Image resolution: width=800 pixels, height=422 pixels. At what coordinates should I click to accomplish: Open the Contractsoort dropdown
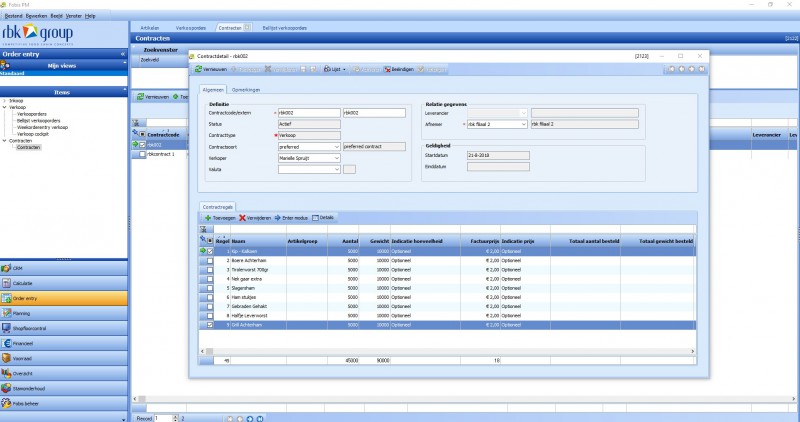coord(337,147)
